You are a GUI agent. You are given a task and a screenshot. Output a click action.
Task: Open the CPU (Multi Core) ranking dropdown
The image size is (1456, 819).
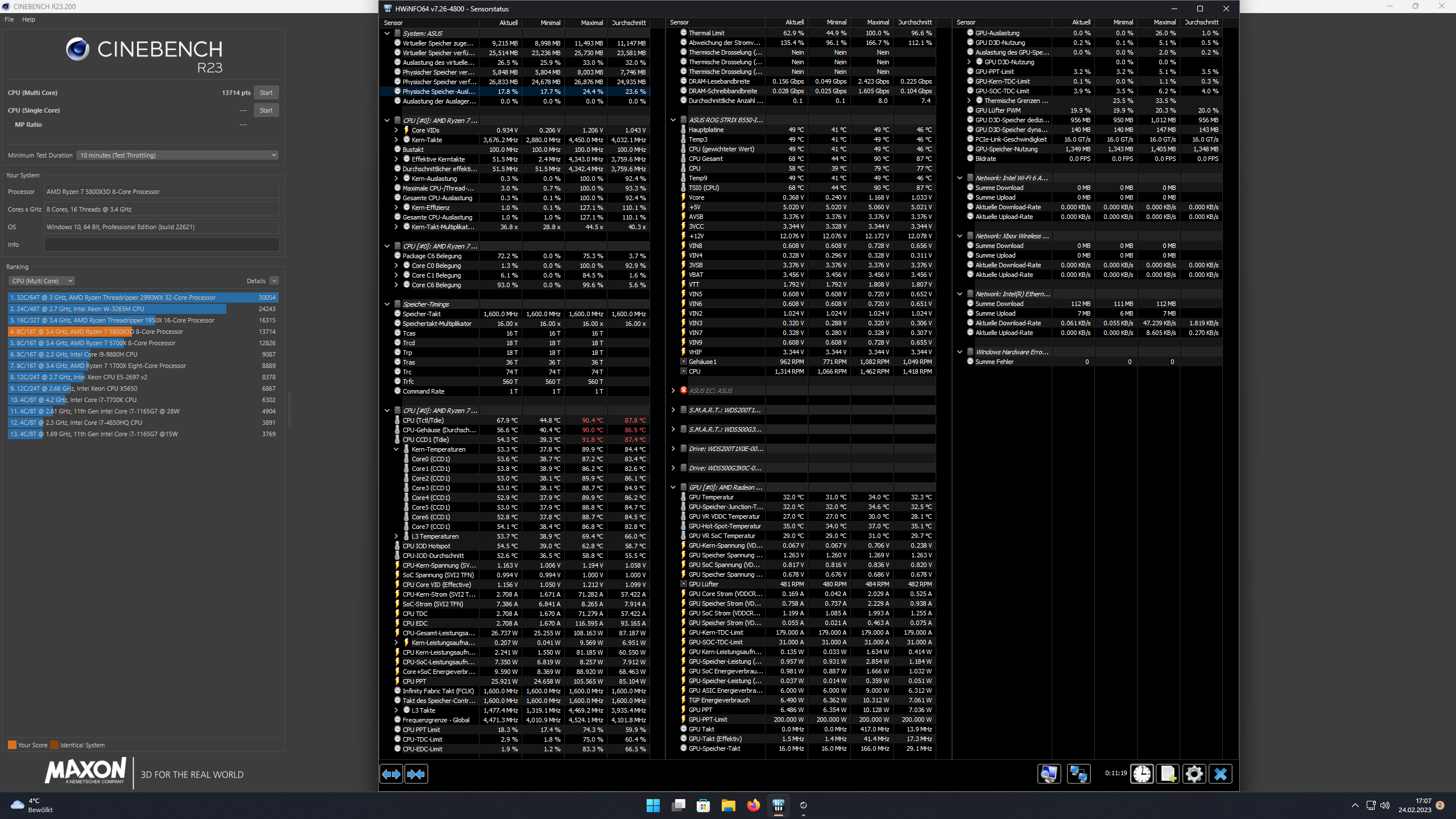click(42, 281)
